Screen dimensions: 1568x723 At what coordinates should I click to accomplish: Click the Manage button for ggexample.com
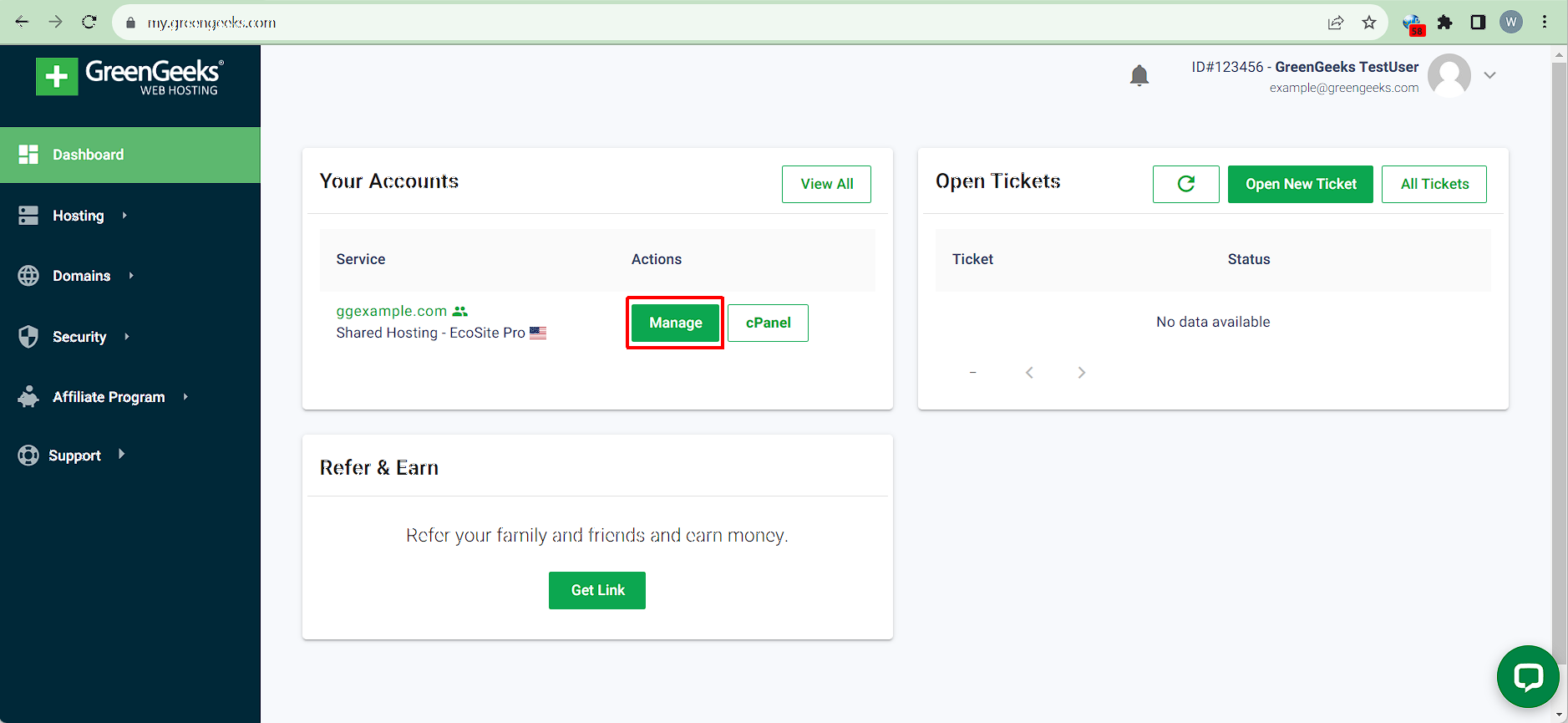(x=675, y=323)
